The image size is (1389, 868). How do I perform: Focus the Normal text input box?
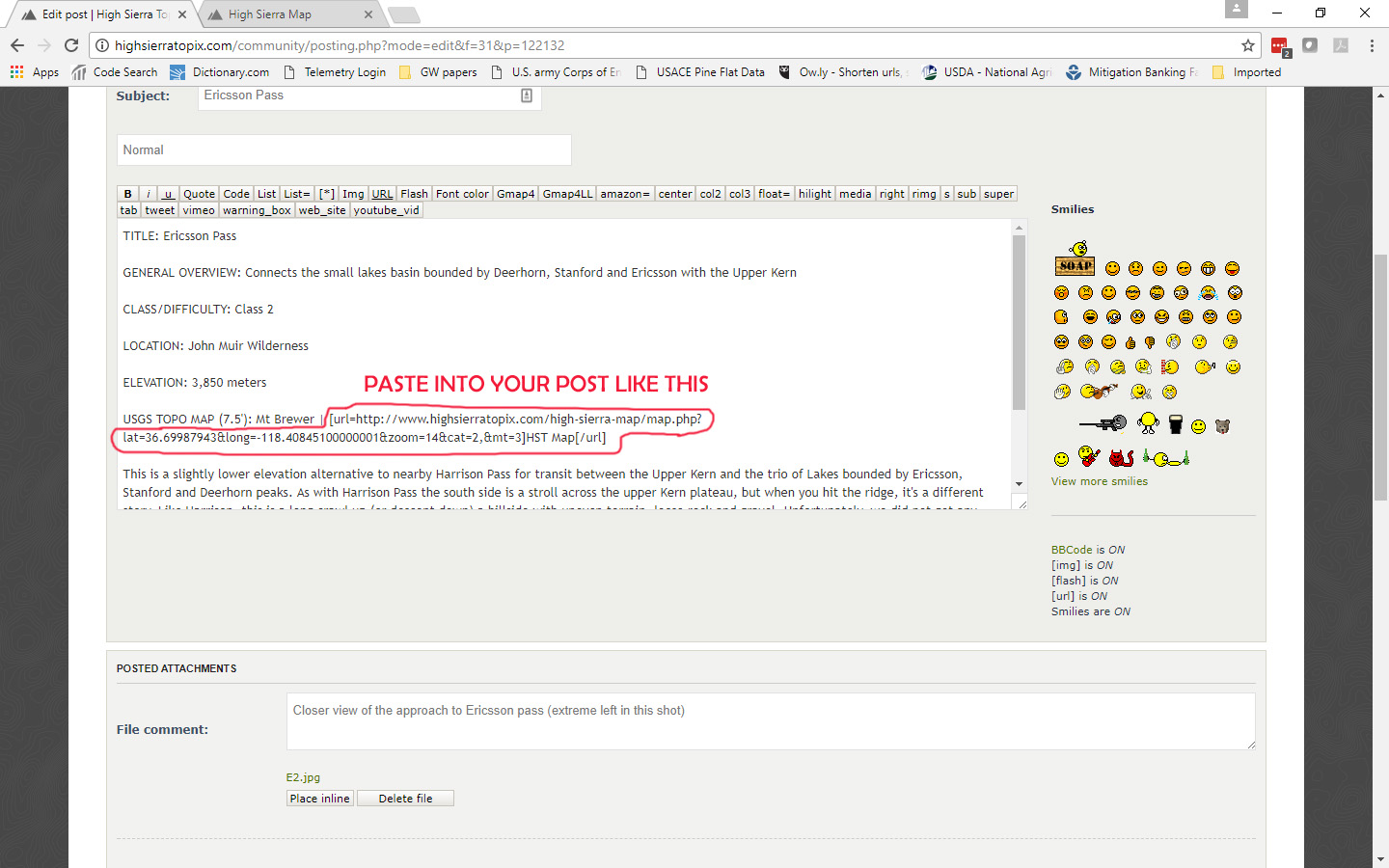click(344, 149)
